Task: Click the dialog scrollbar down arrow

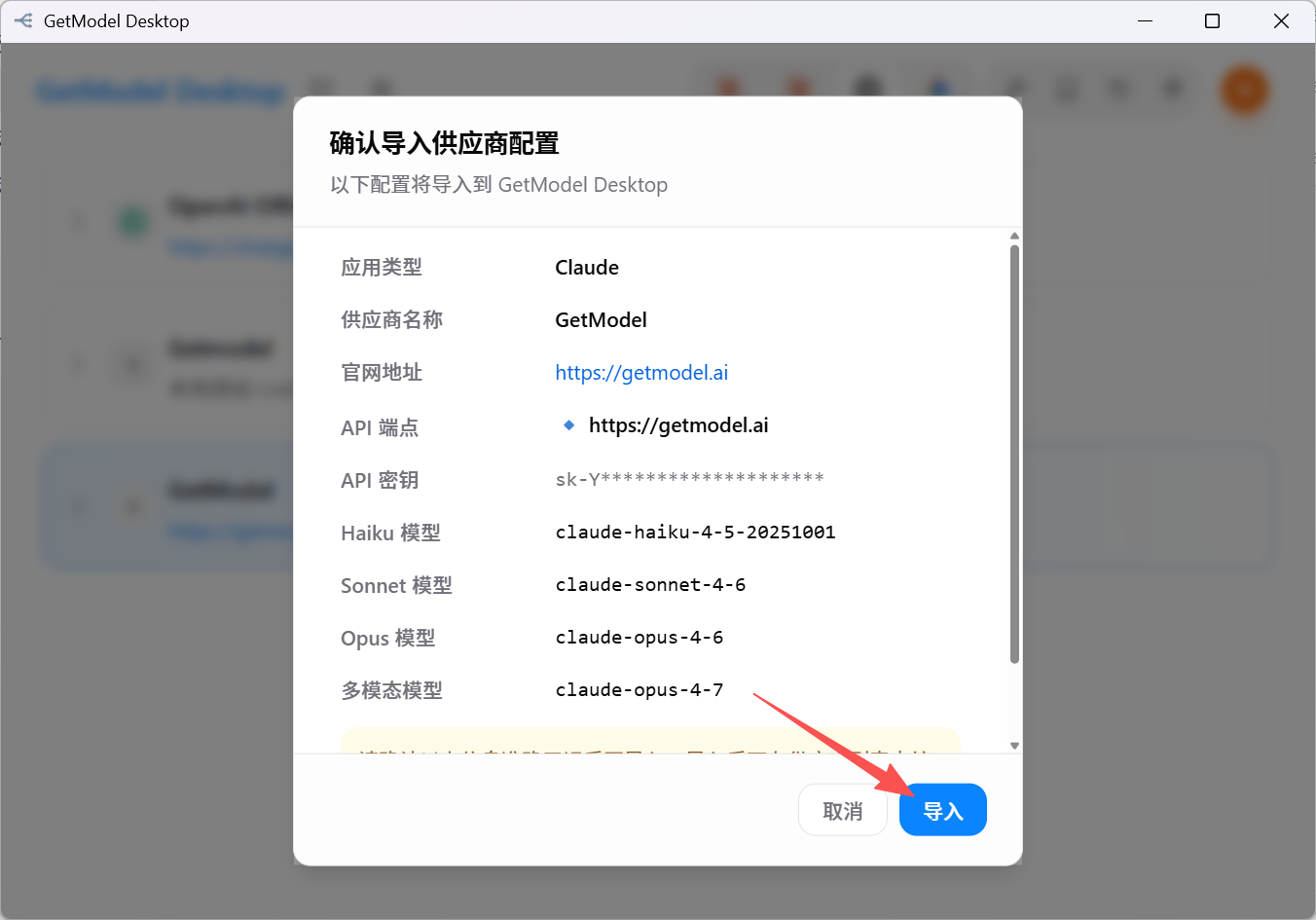Action: (x=1014, y=746)
